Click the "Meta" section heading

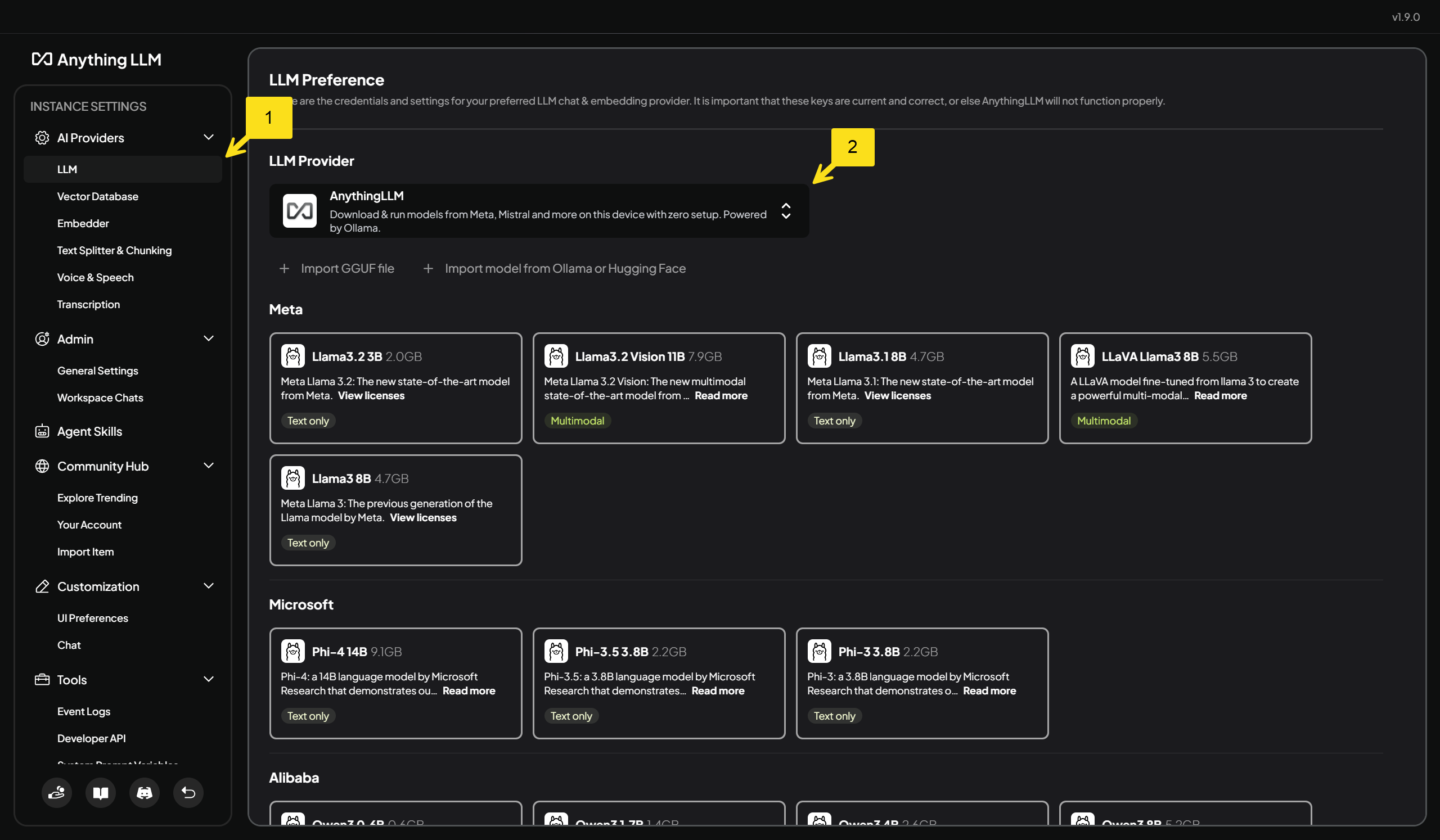286,309
